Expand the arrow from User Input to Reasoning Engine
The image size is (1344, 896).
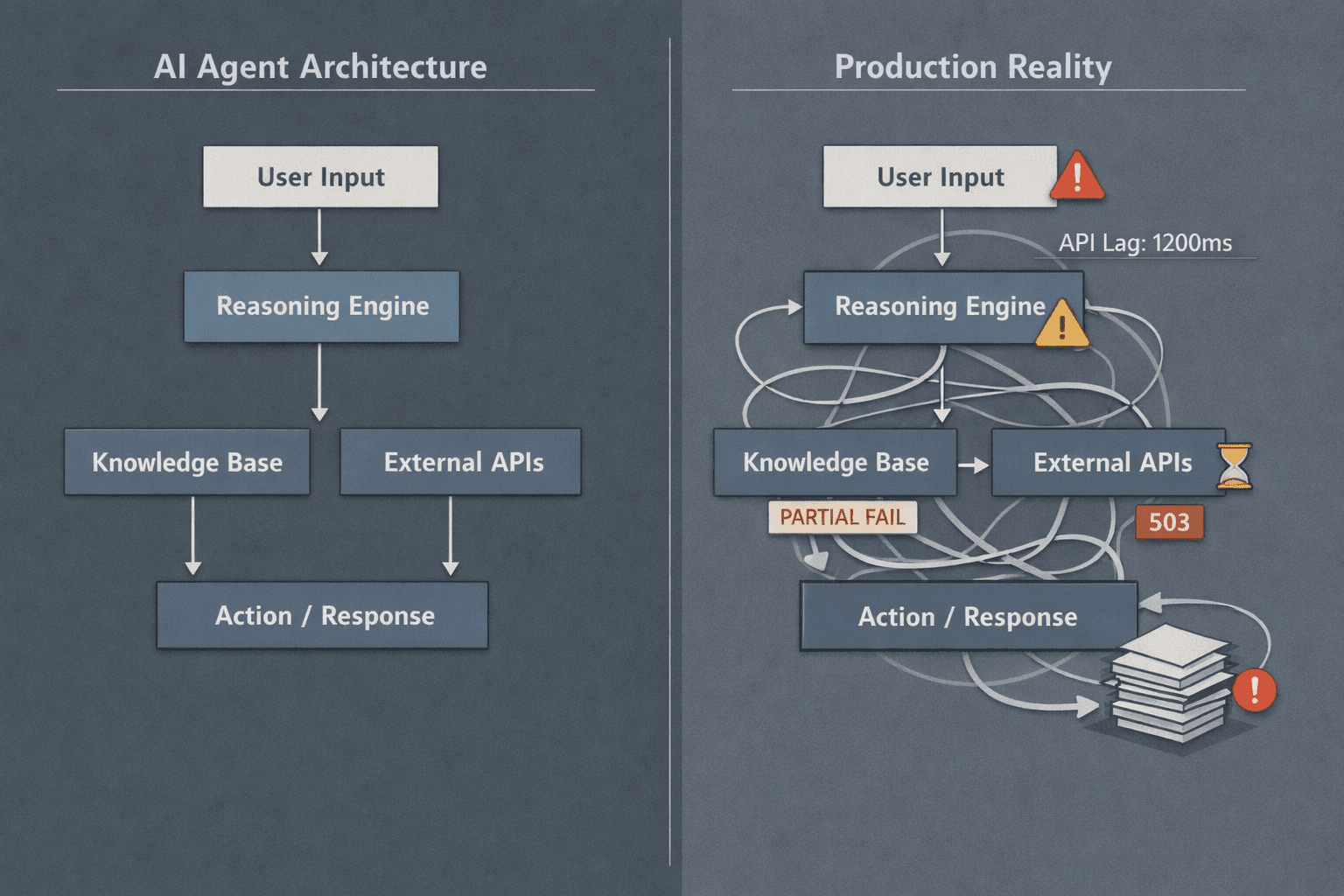942,238
